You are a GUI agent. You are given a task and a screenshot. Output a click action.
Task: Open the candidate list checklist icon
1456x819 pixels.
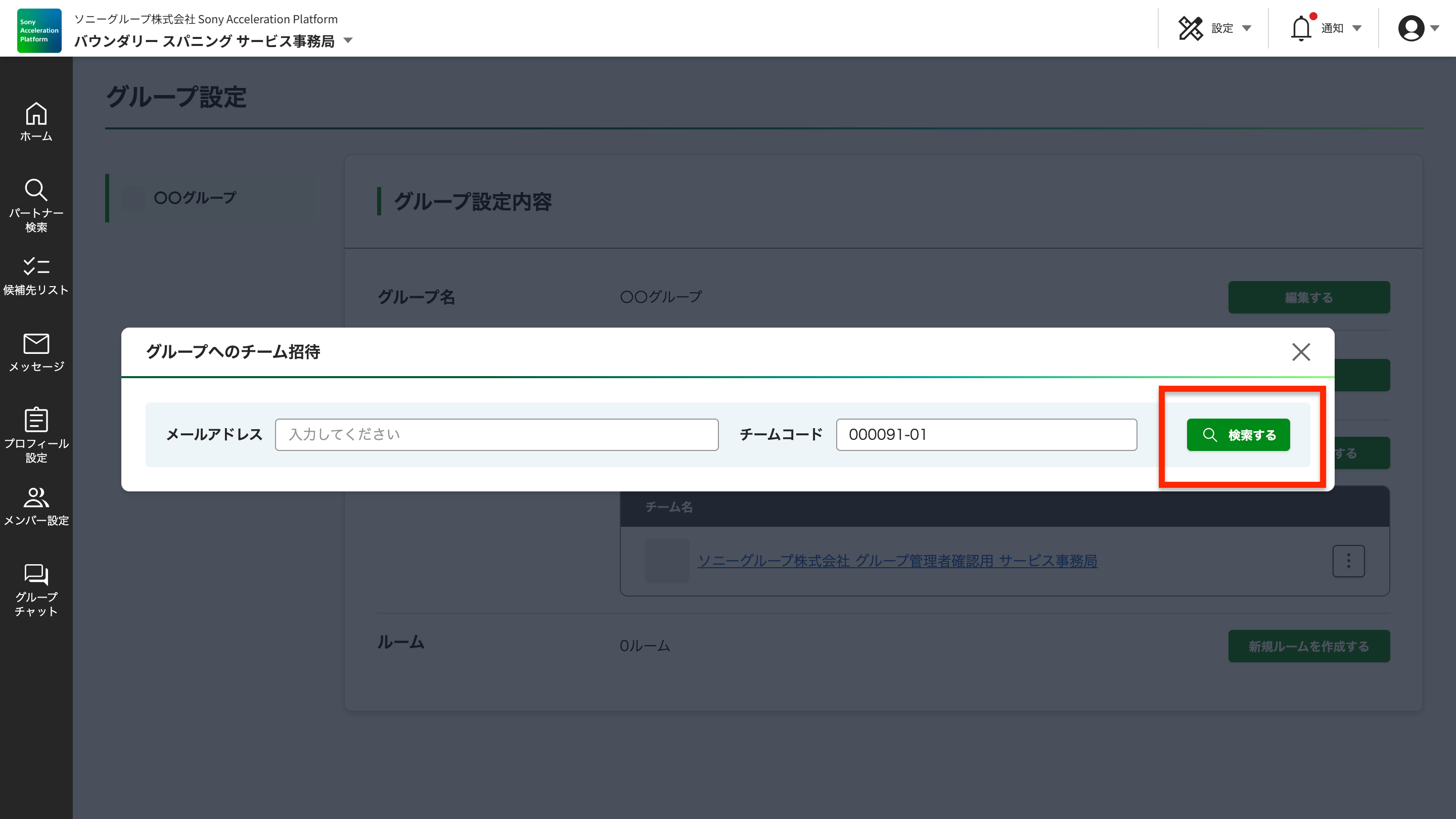pyautogui.click(x=36, y=266)
